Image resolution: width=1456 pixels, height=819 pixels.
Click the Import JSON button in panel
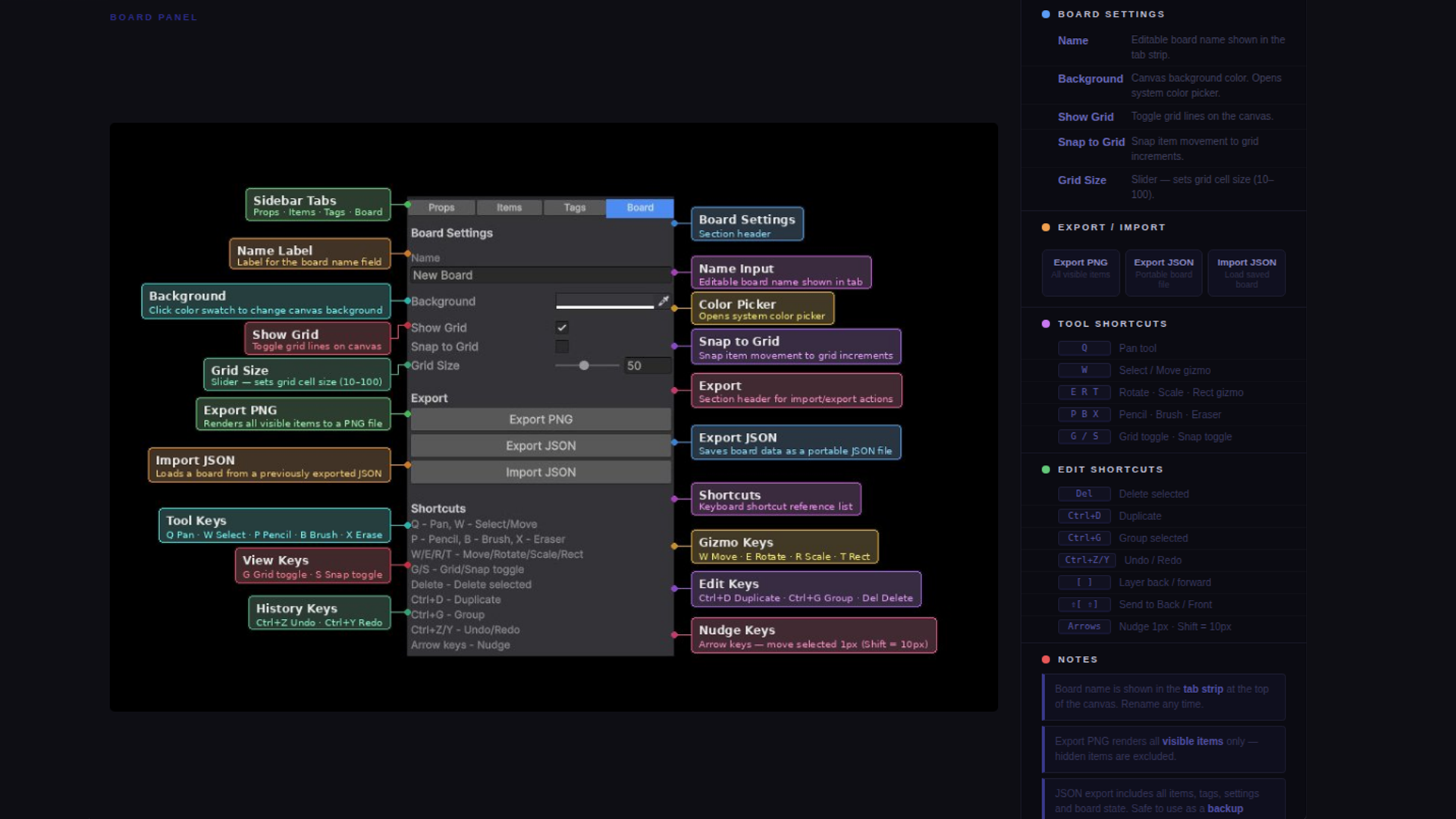pyautogui.click(x=541, y=472)
